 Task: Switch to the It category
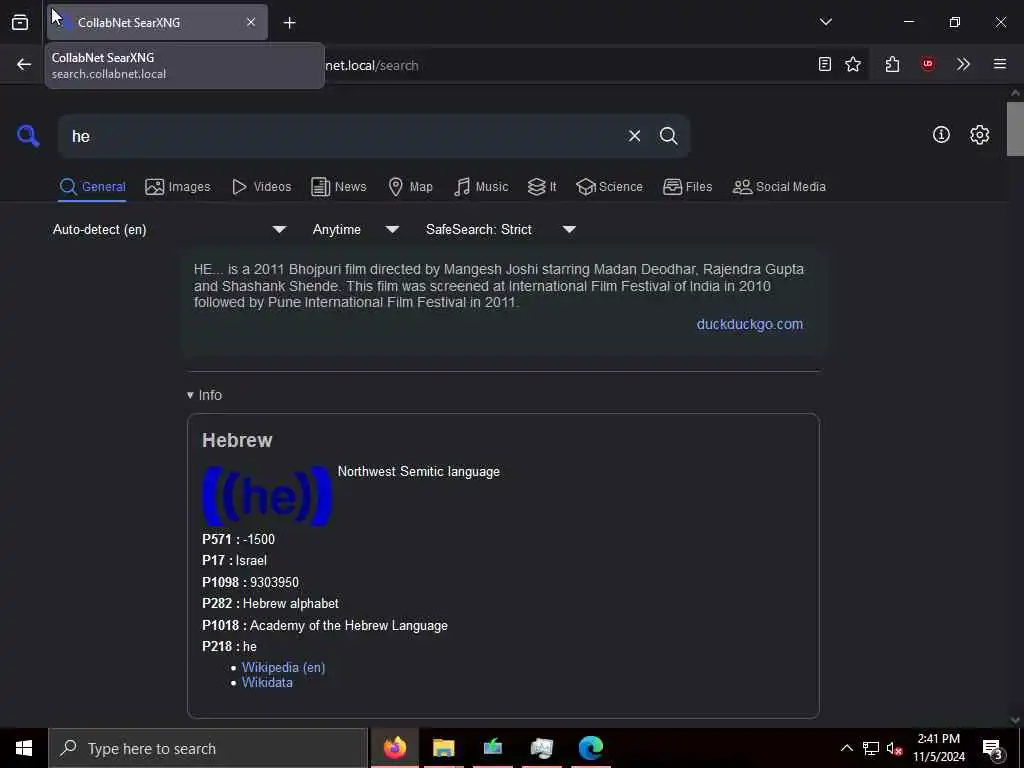coord(542,187)
